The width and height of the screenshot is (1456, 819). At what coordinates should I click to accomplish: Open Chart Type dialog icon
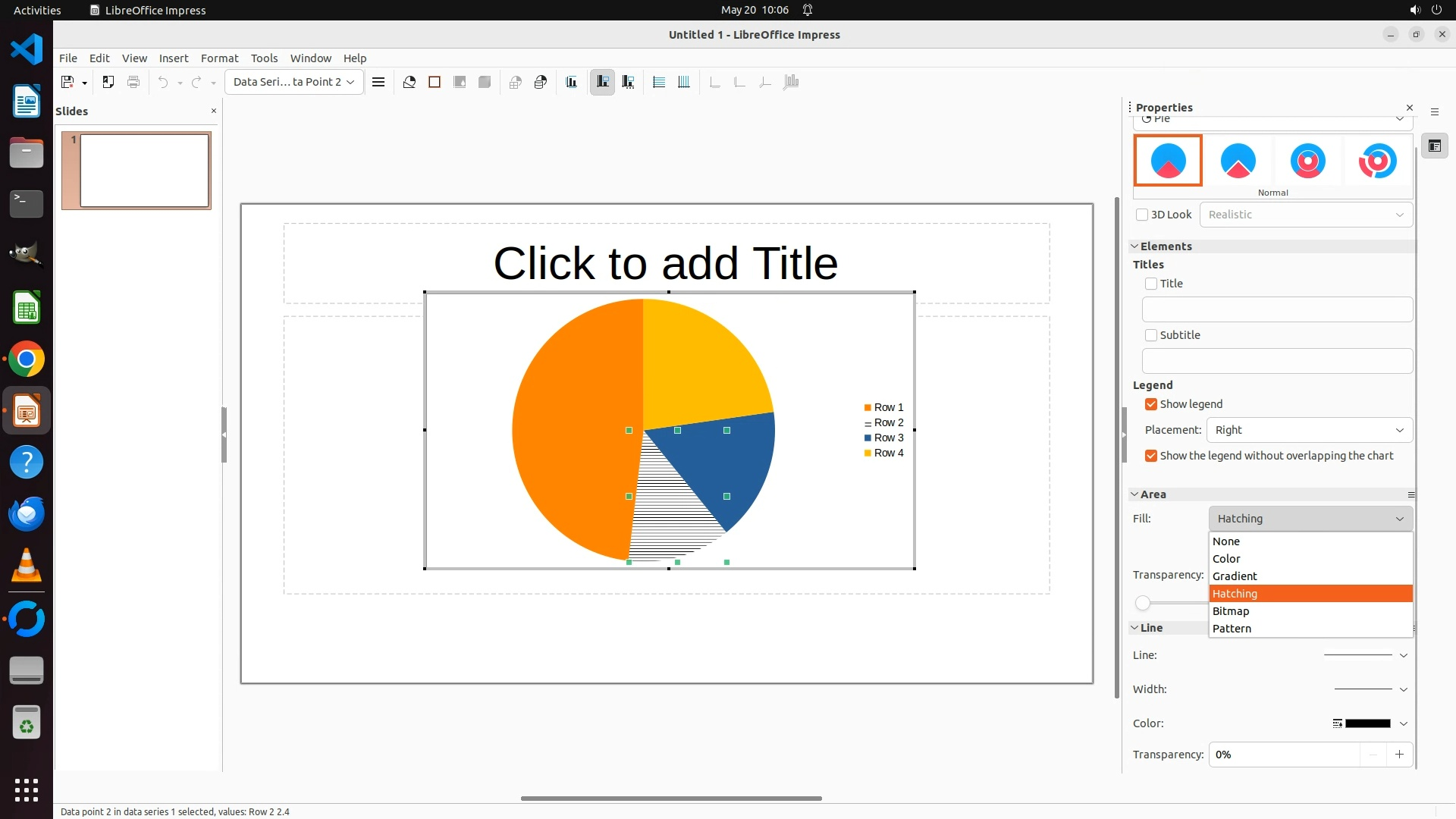point(409,82)
